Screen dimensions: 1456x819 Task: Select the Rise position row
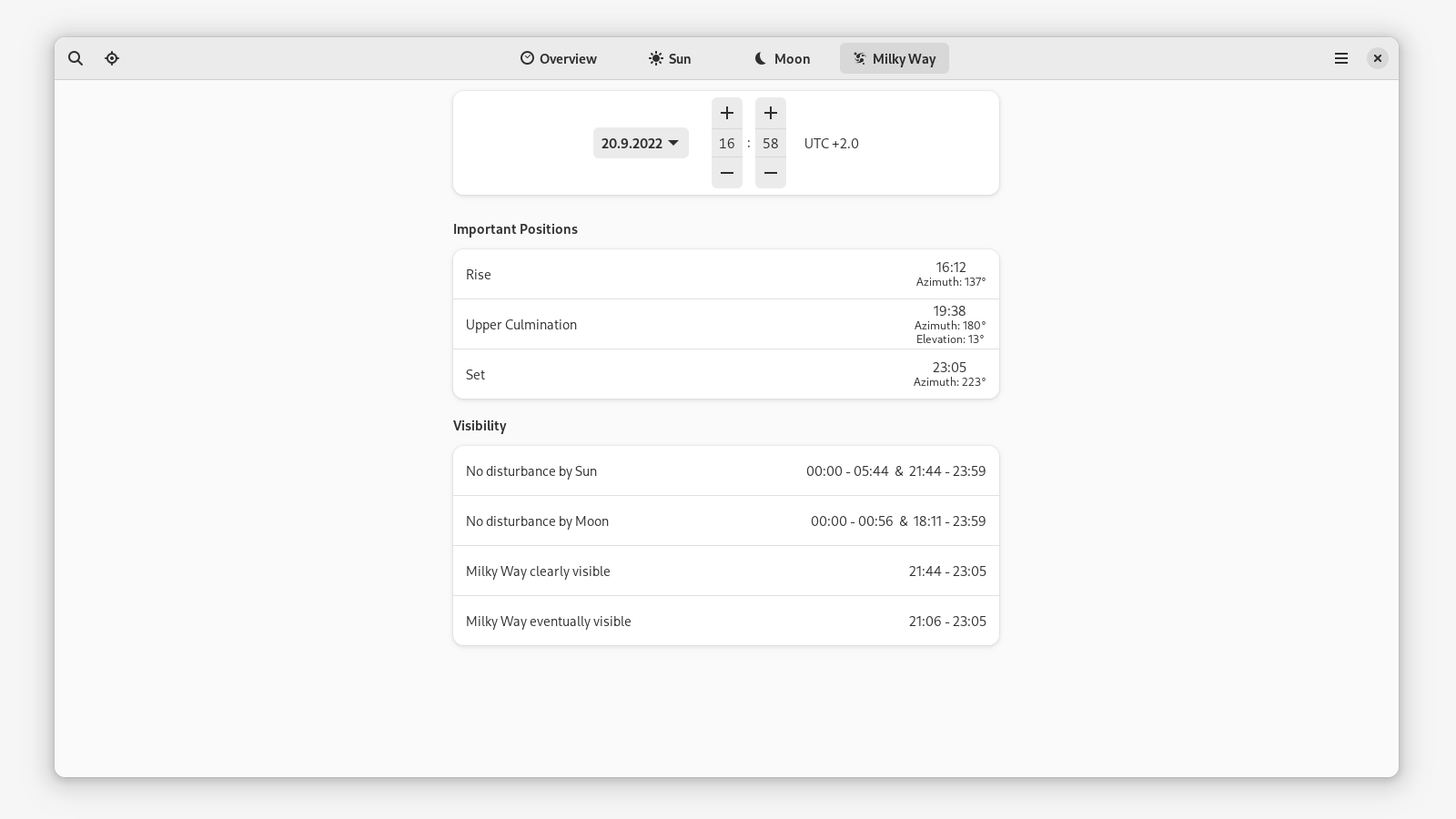(725, 274)
